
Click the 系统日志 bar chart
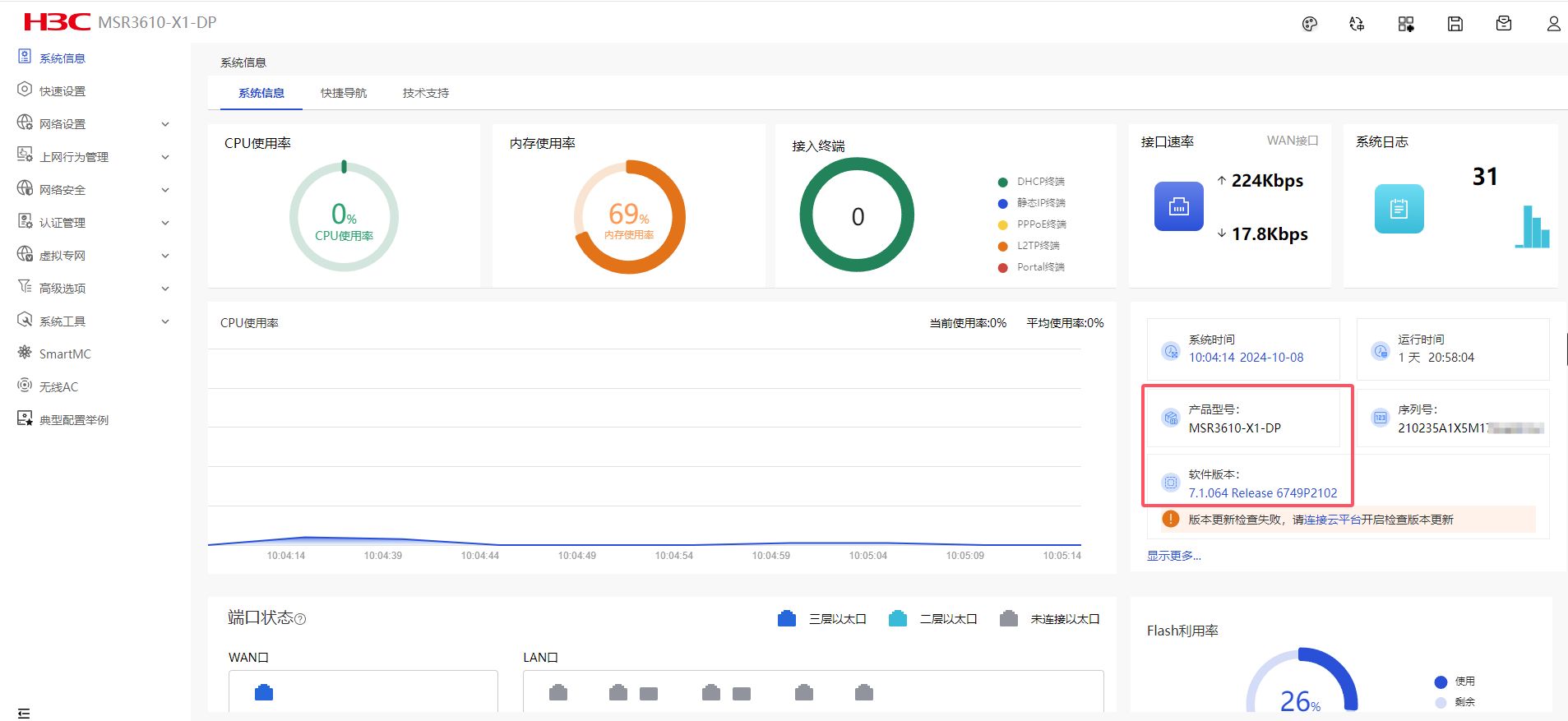pyautogui.click(x=1533, y=226)
